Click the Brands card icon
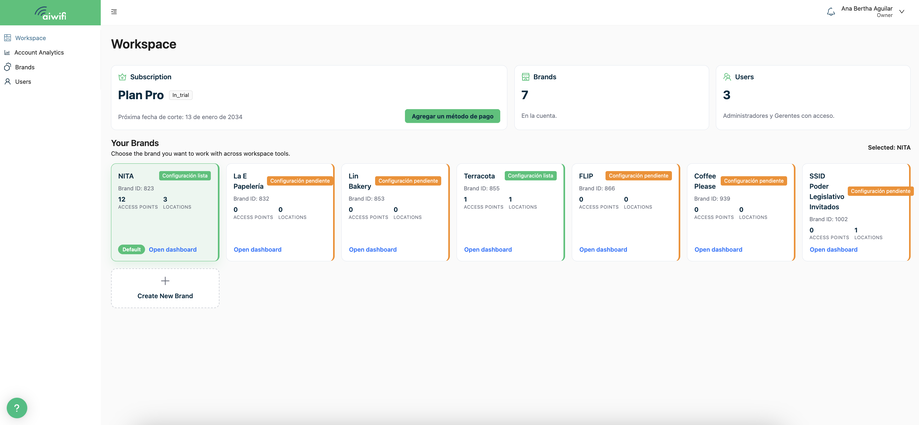This screenshot has height=425, width=919. tap(526, 77)
